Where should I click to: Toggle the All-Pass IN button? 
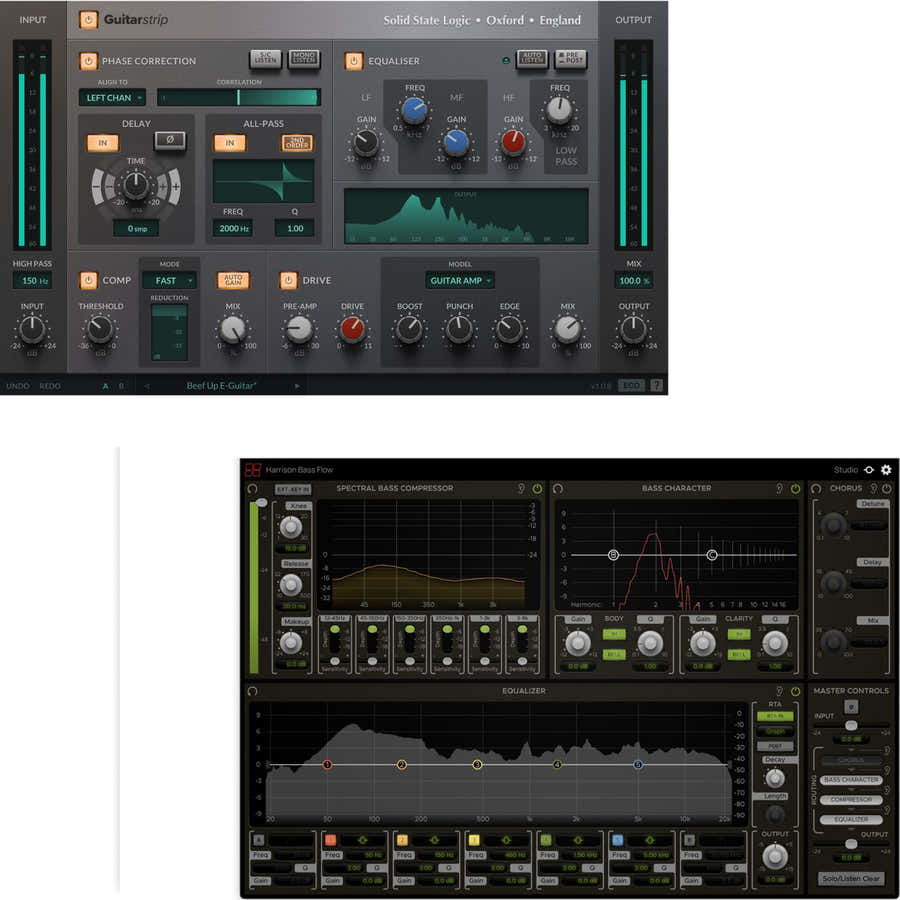pos(230,143)
